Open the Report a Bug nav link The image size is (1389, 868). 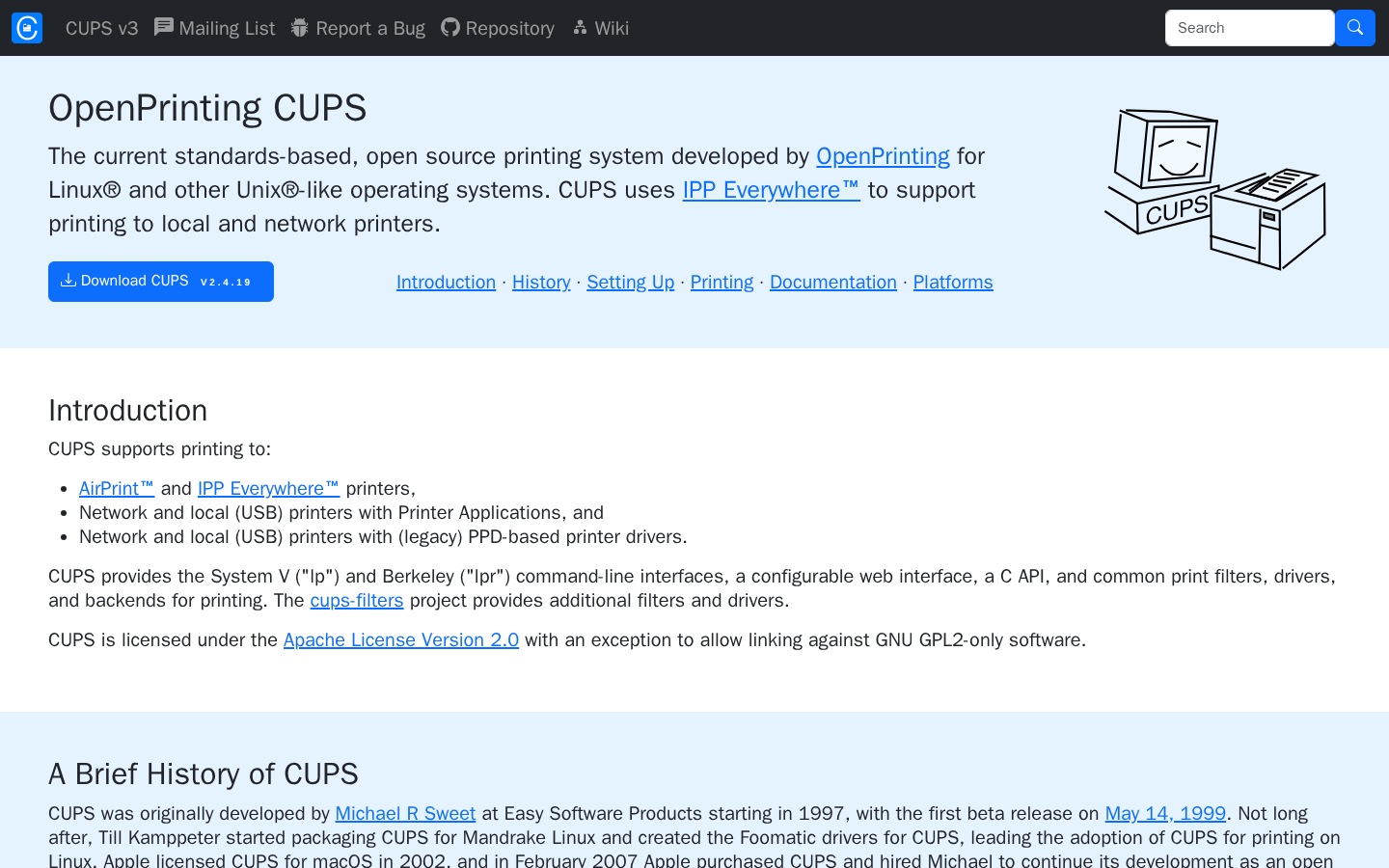click(x=358, y=28)
